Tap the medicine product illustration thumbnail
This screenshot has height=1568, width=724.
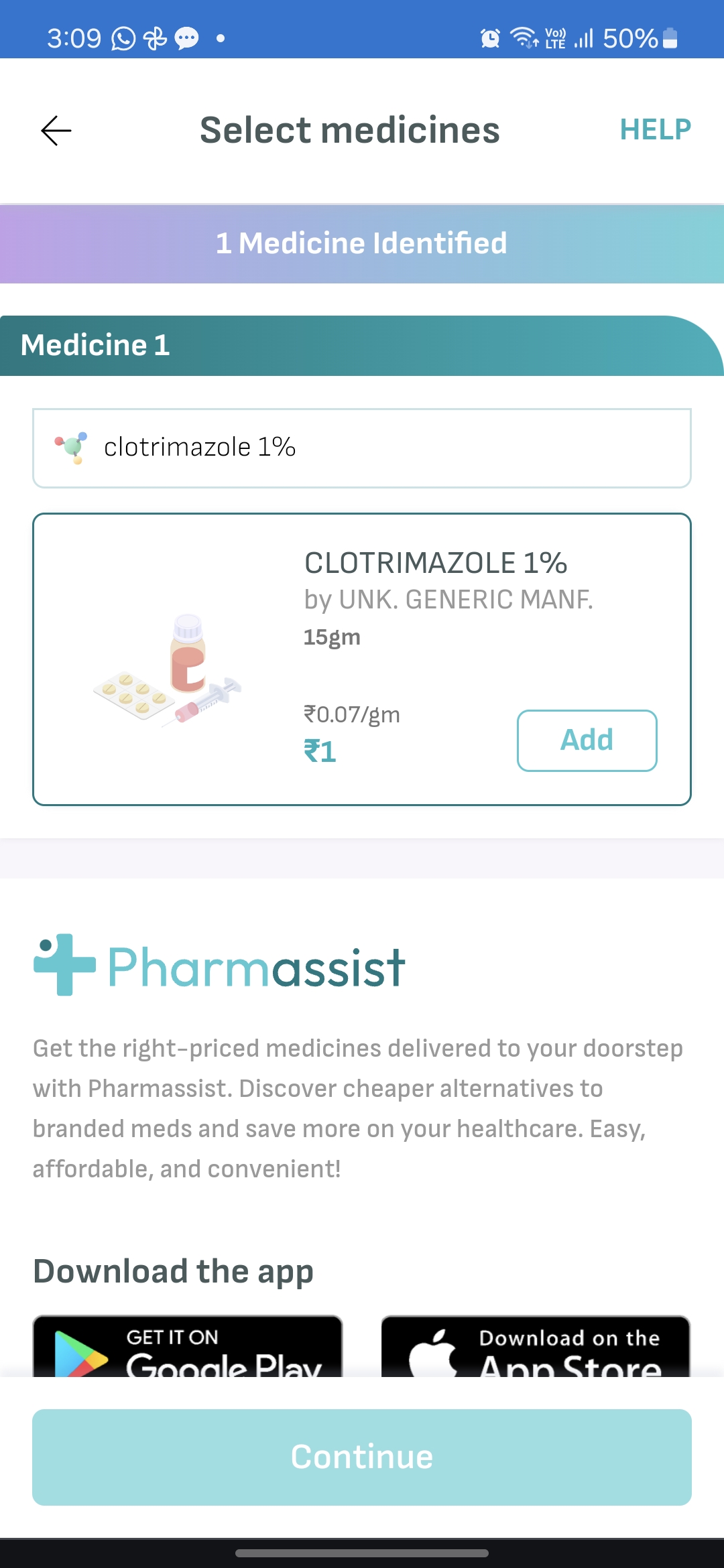pos(168,670)
